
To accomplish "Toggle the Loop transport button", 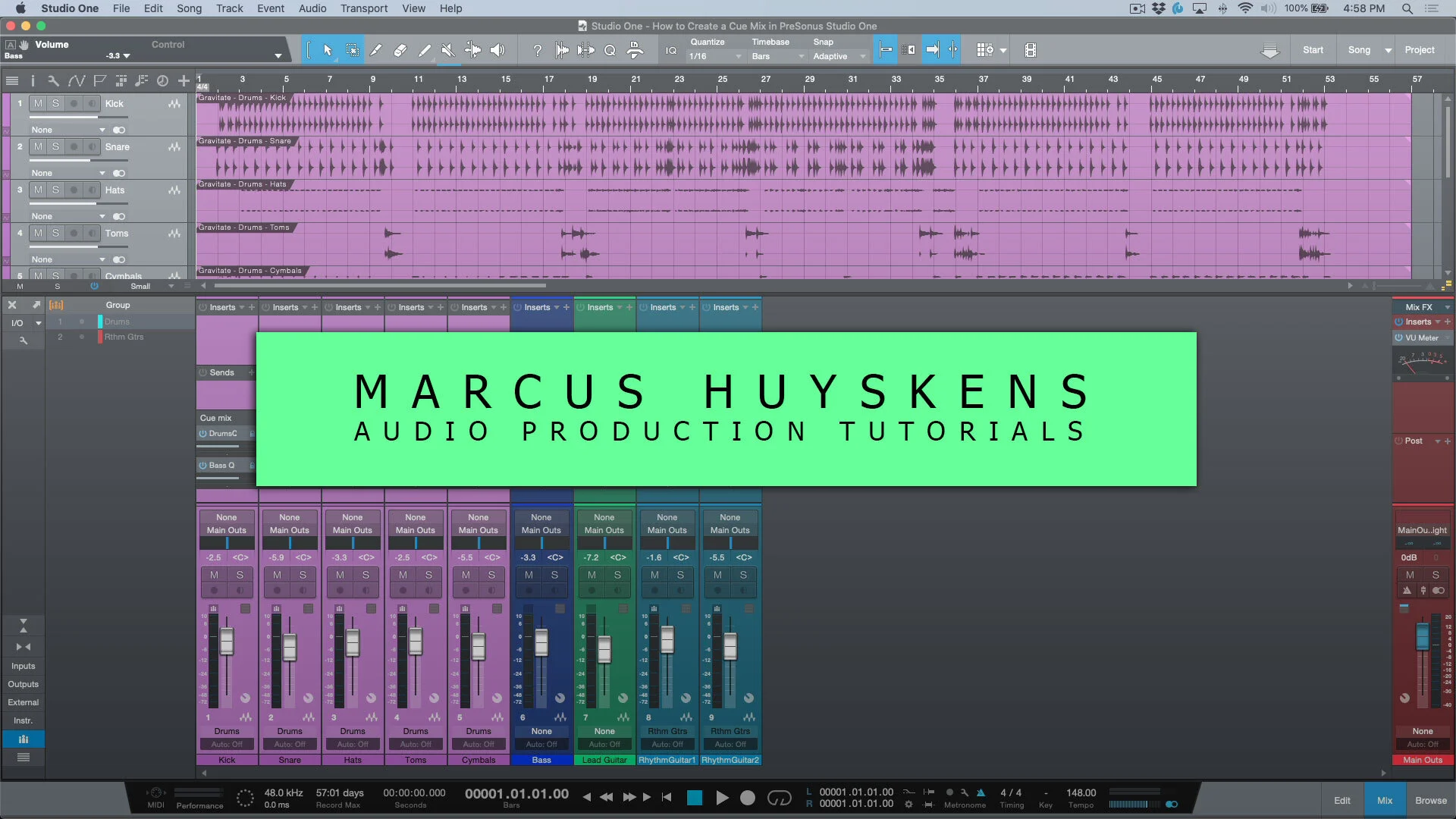I will pos(779,797).
